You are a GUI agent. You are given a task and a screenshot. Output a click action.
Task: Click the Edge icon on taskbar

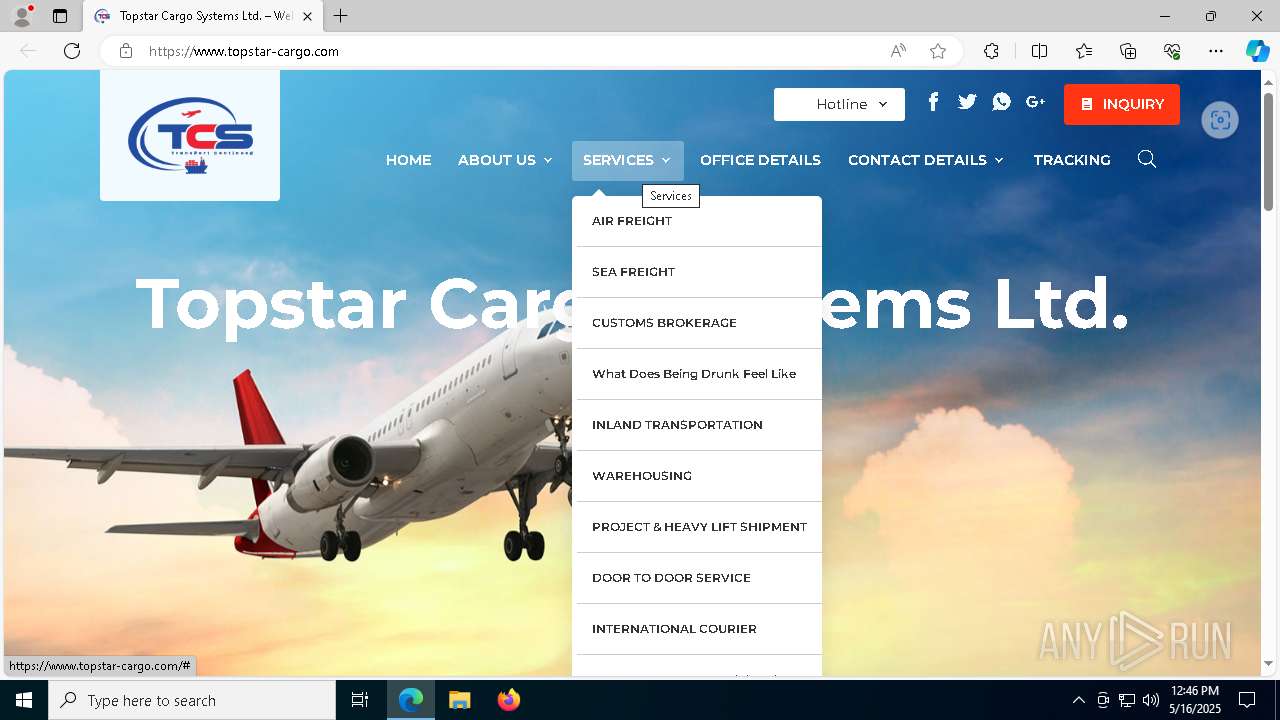point(411,700)
